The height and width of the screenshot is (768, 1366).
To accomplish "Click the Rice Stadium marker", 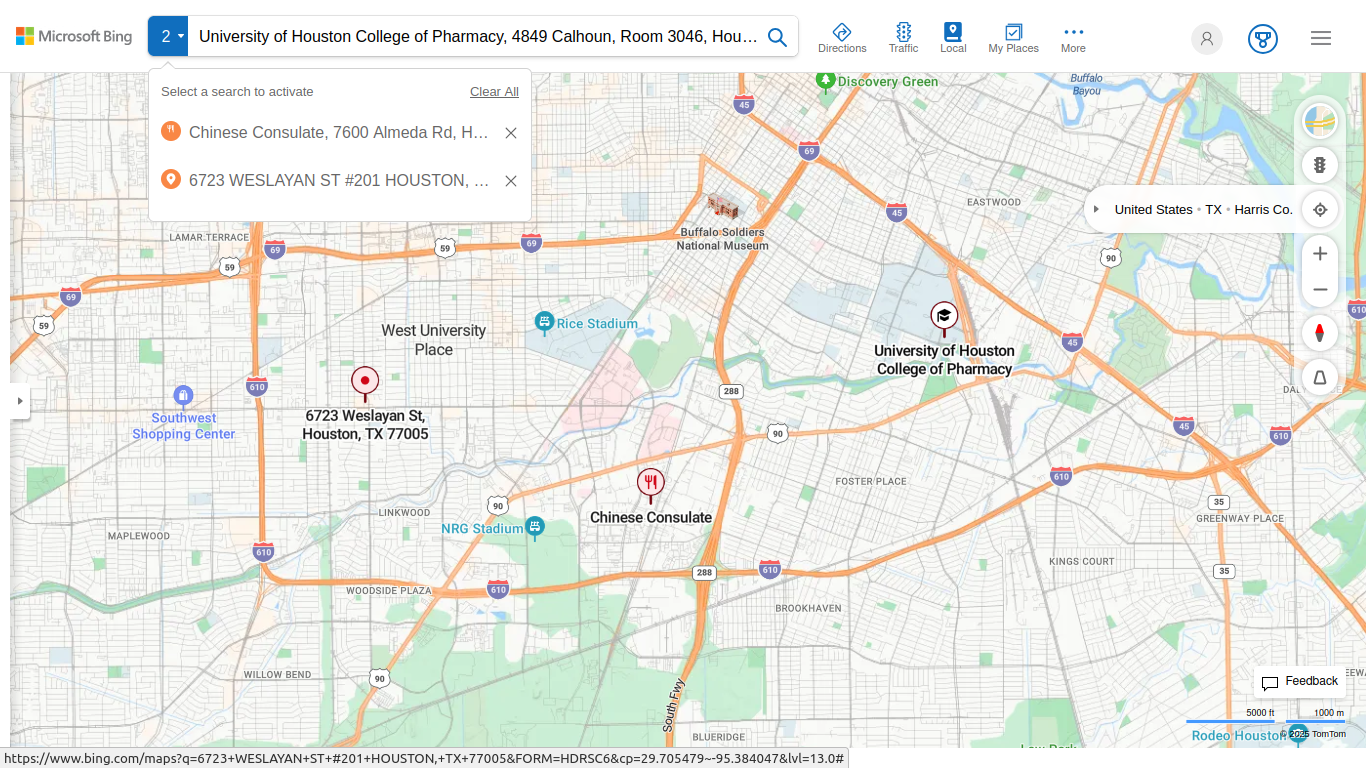I will tap(544, 323).
